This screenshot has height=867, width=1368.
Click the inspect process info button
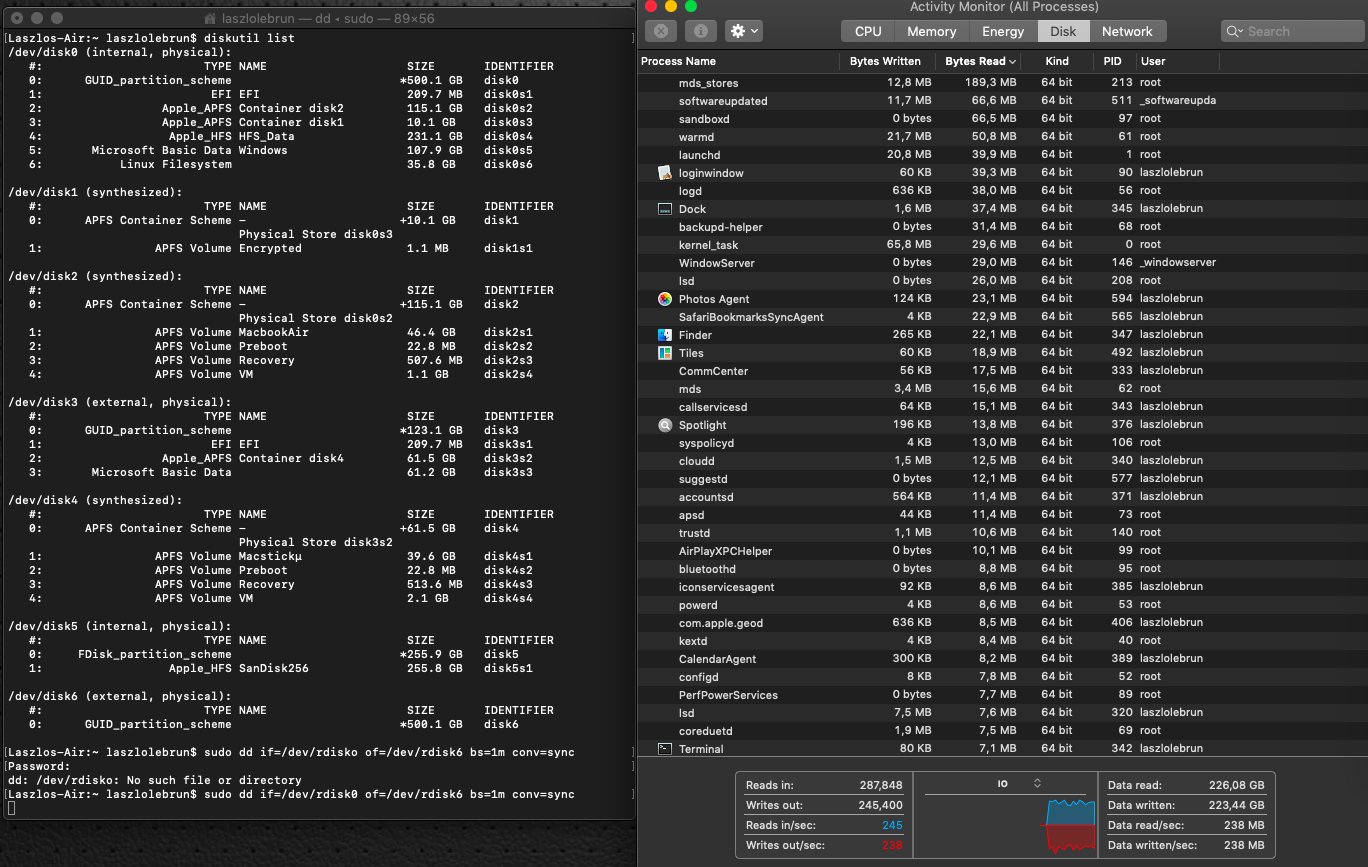pos(700,31)
